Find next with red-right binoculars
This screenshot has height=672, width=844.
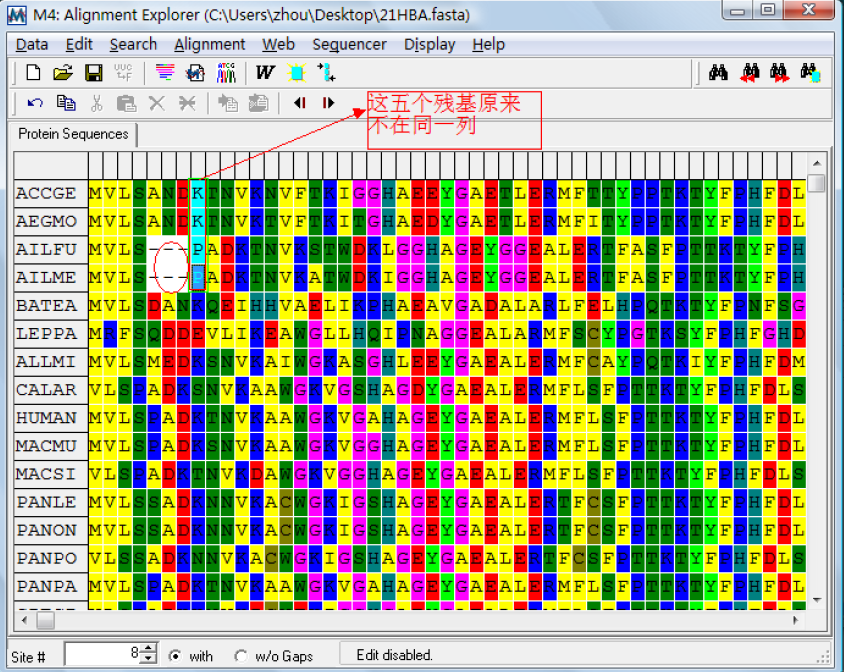coord(779,72)
